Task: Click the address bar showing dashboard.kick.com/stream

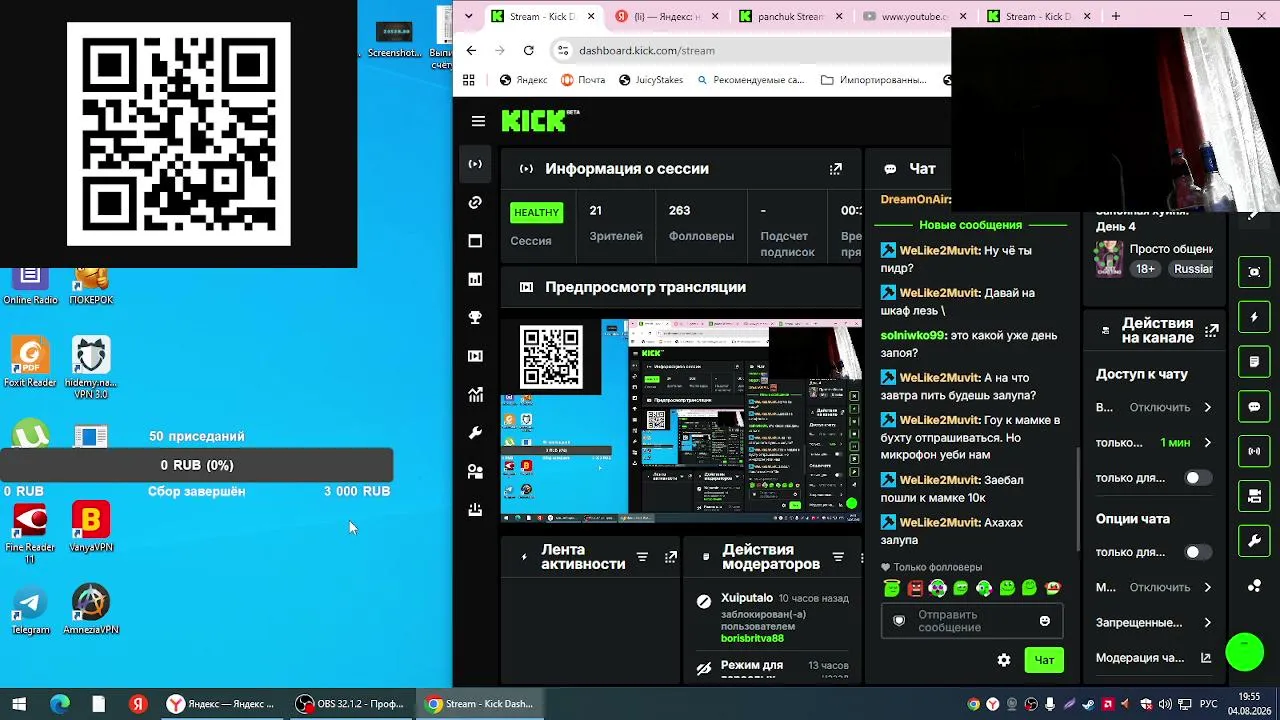Action: [751, 50]
